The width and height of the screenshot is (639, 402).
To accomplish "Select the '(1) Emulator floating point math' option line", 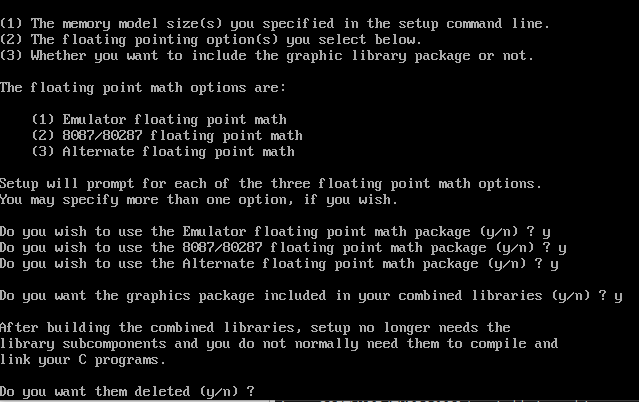I will tap(159, 119).
